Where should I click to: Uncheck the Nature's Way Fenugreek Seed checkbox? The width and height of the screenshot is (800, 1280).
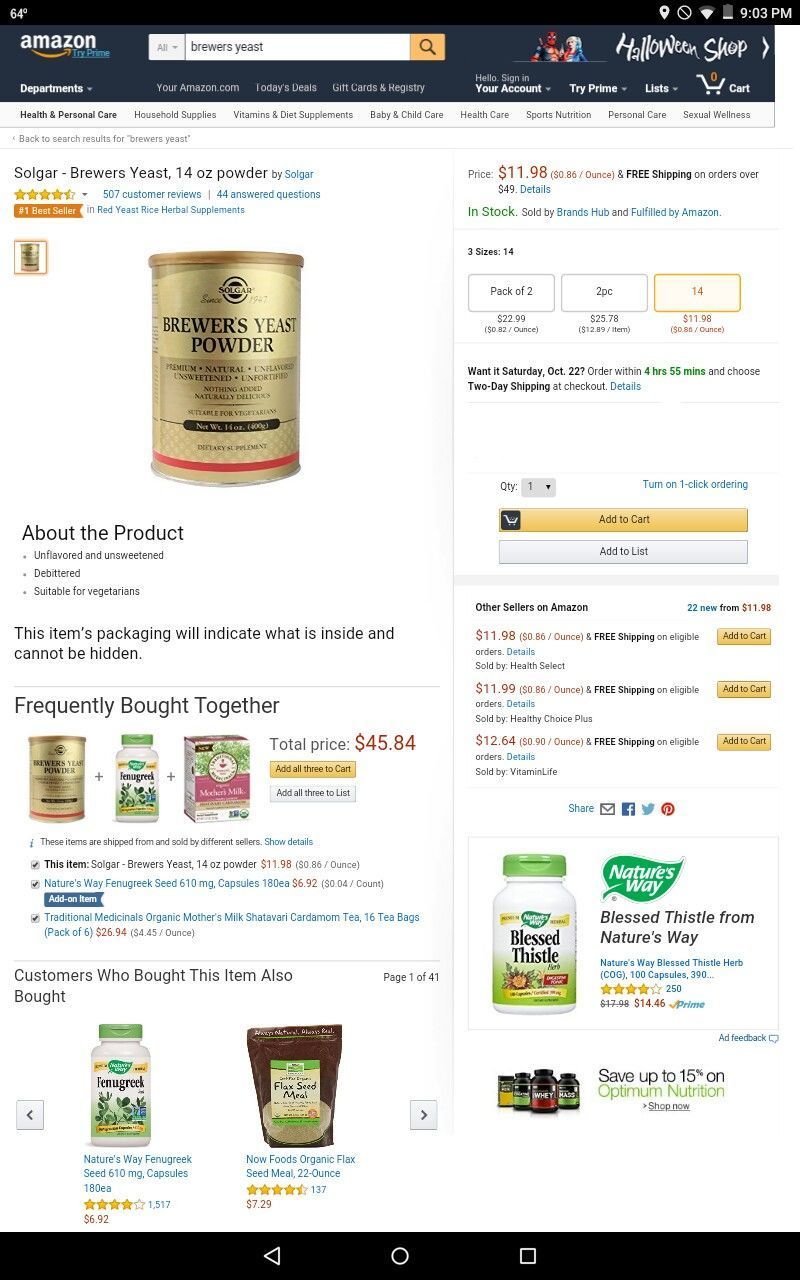point(35,884)
